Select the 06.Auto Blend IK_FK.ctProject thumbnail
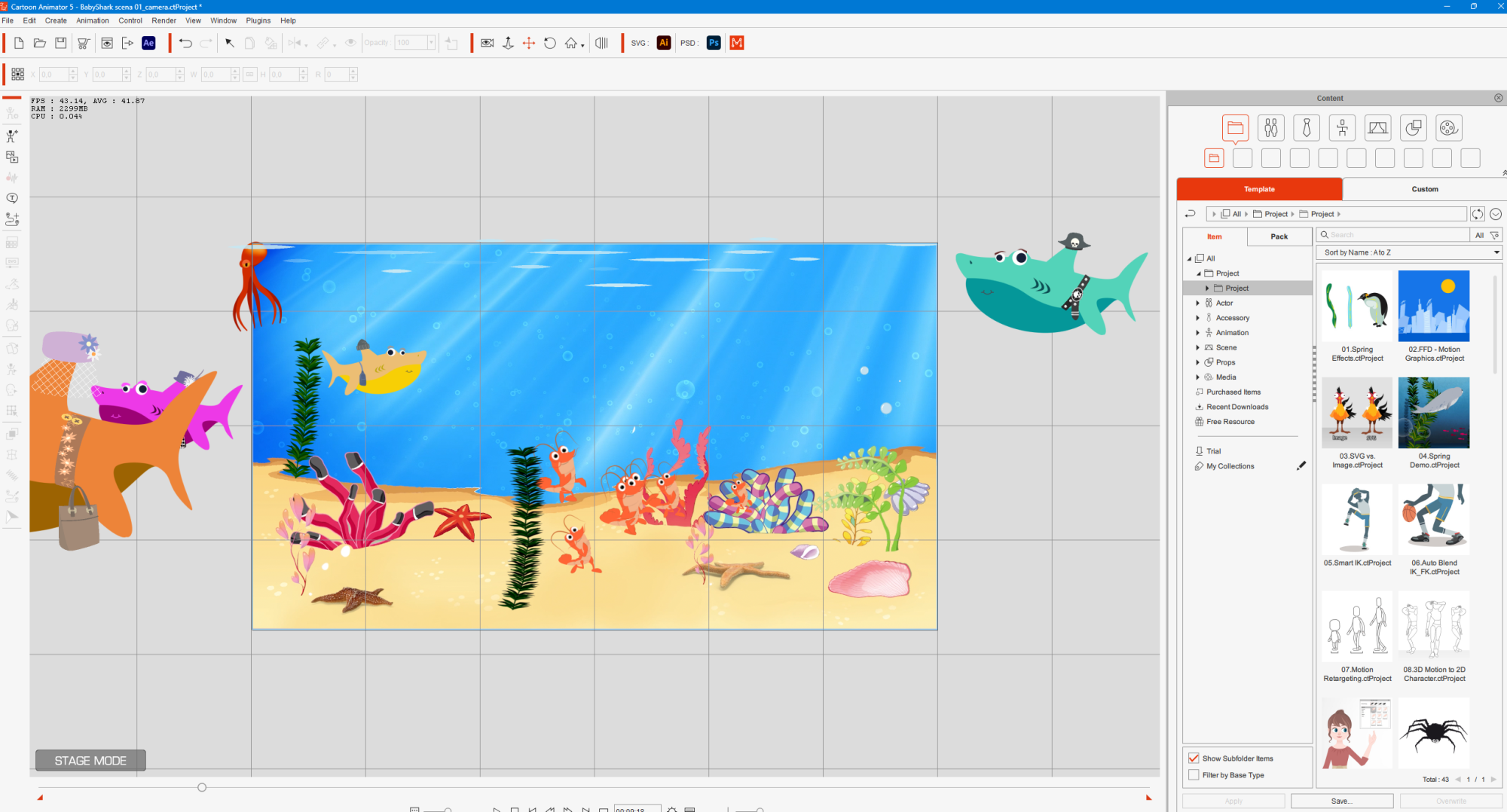 pyautogui.click(x=1434, y=520)
